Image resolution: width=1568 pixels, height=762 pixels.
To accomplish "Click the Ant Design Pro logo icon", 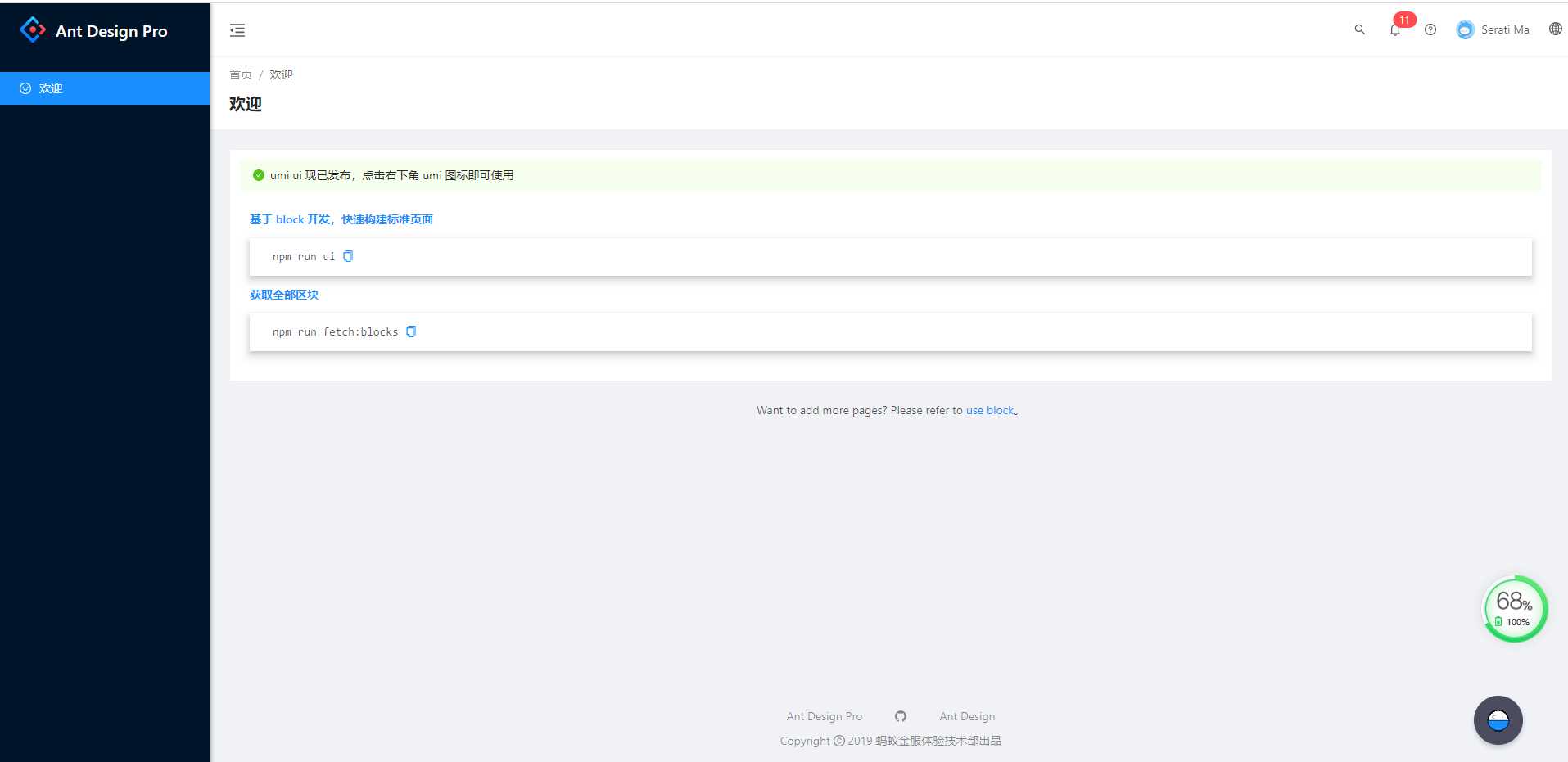I will (33, 30).
